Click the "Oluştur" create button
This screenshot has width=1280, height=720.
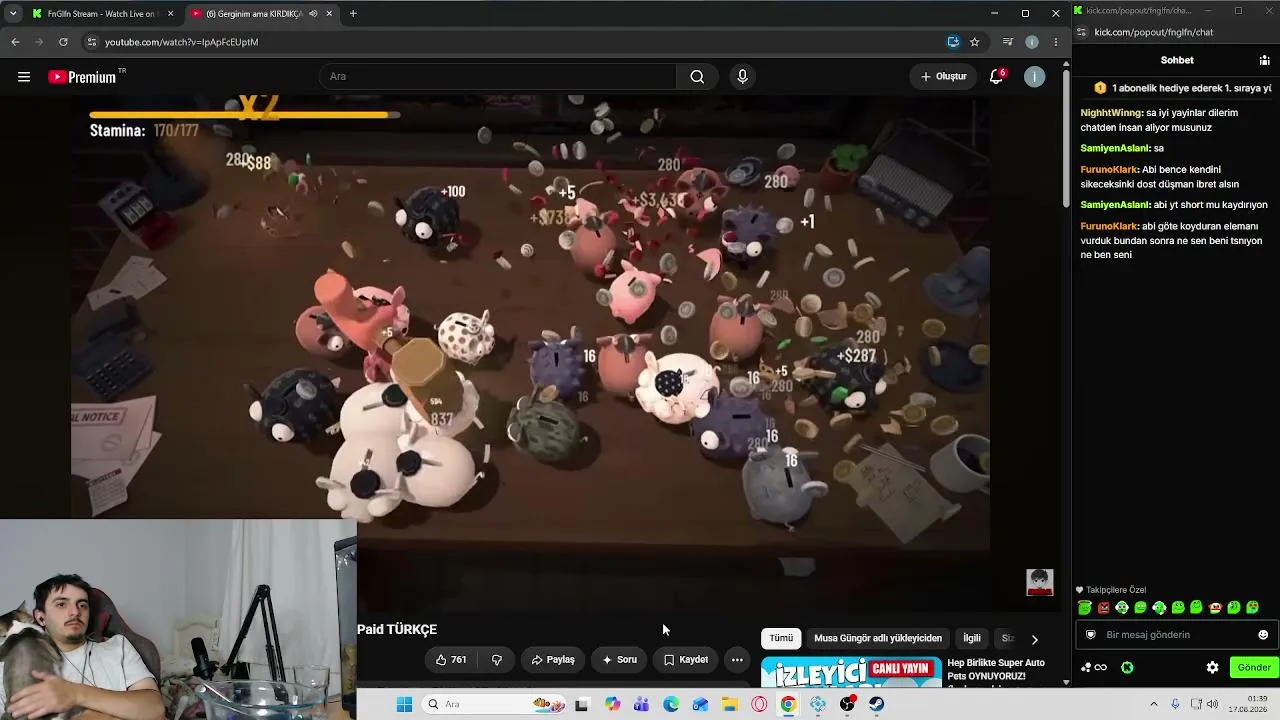point(943,77)
